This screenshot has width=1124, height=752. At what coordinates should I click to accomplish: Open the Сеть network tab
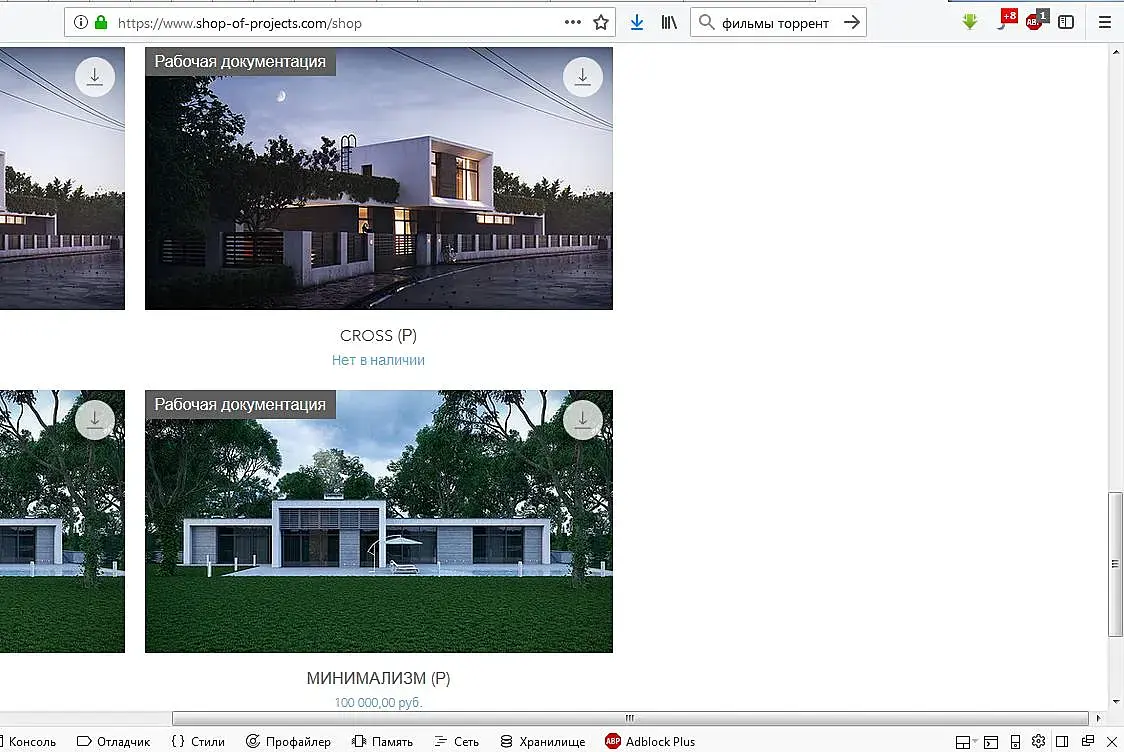coord(457,741)
